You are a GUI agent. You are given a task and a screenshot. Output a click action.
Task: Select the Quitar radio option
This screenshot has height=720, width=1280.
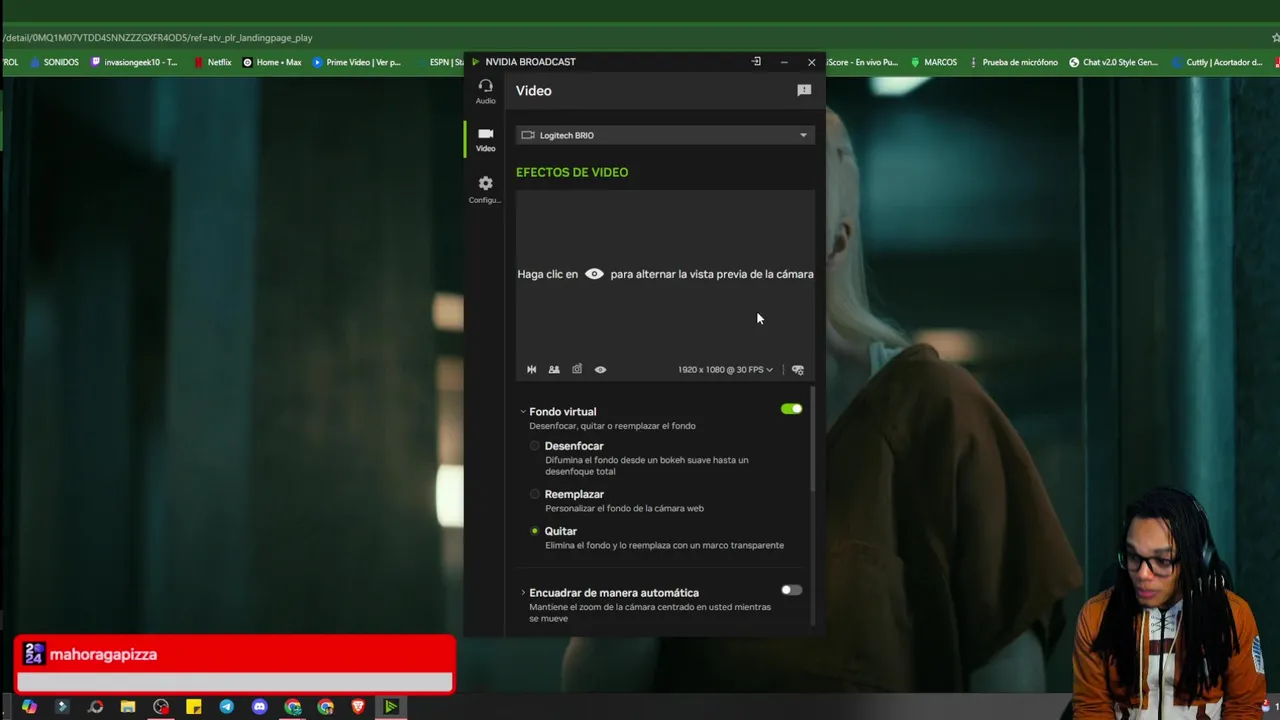click(535, 531)
